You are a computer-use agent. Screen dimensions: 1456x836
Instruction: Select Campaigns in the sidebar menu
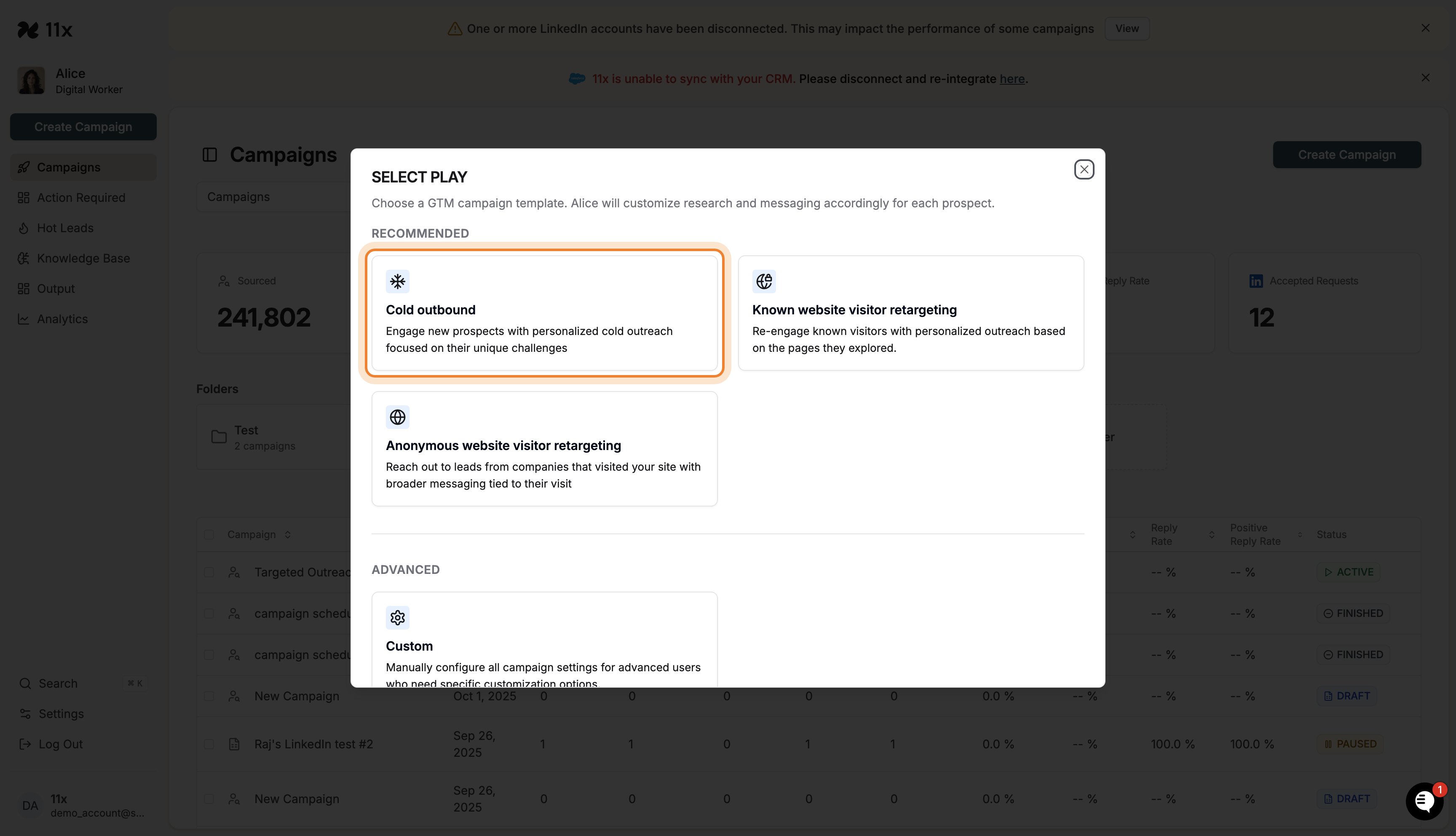(68, 167)
